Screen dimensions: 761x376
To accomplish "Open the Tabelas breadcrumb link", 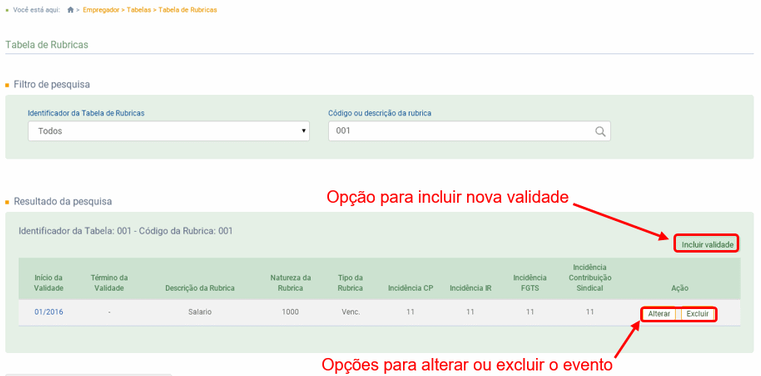I will tap(139, 10).
